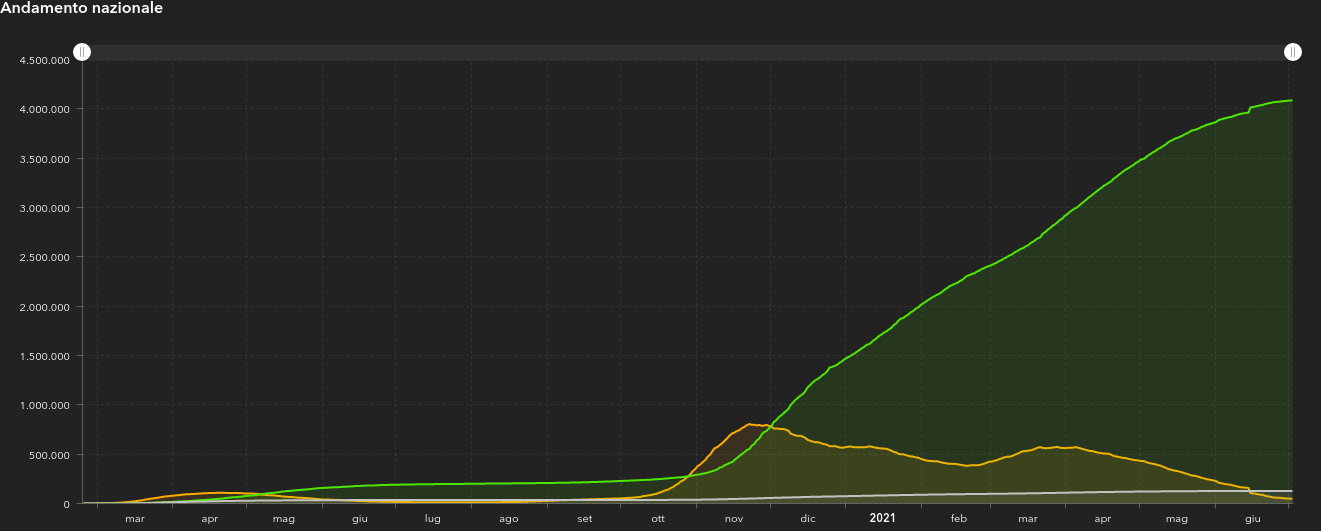
Task: Click the right range slider handle
Action: tap(1293, 52)
